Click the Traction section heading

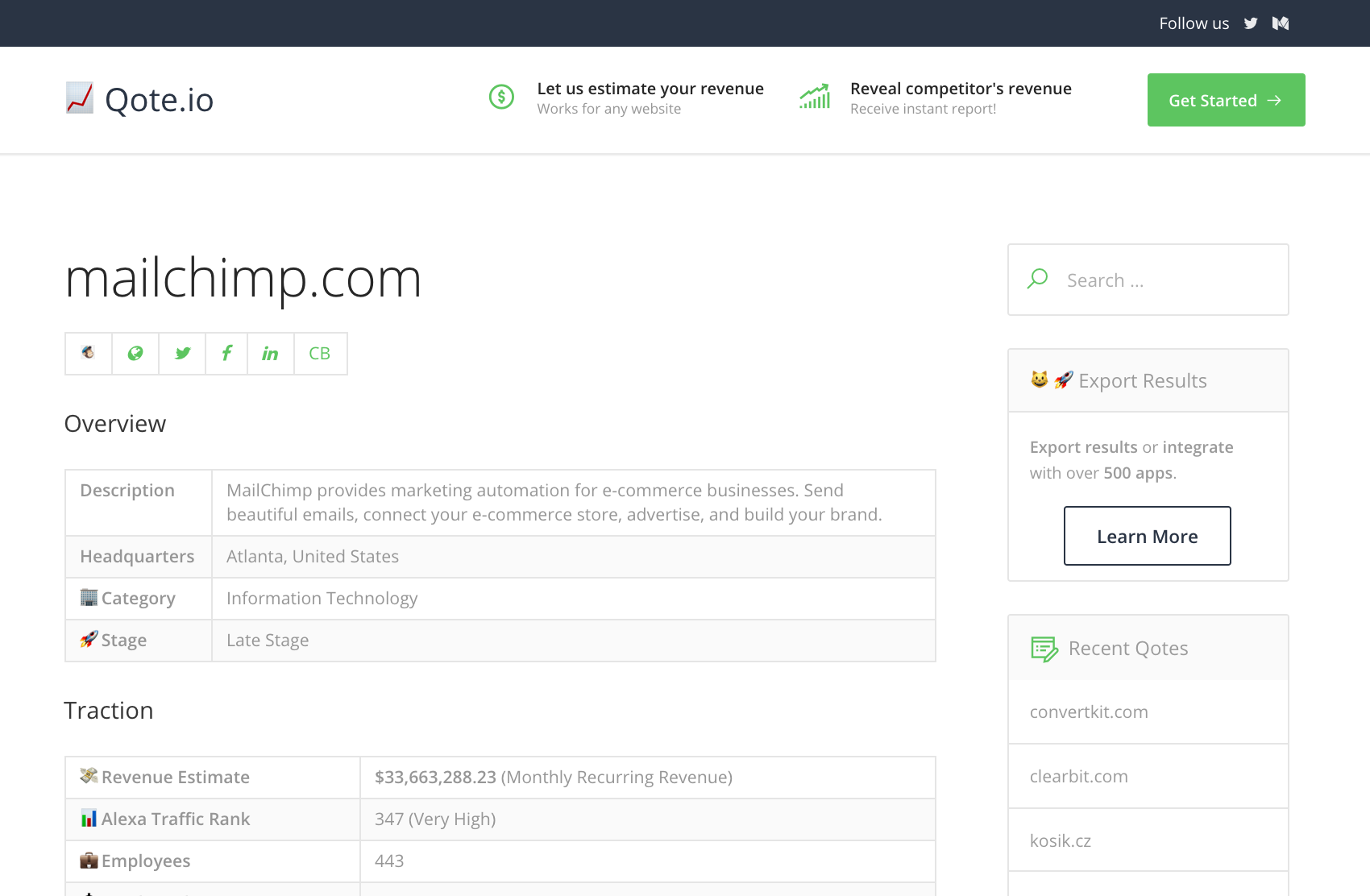point(109,711)
